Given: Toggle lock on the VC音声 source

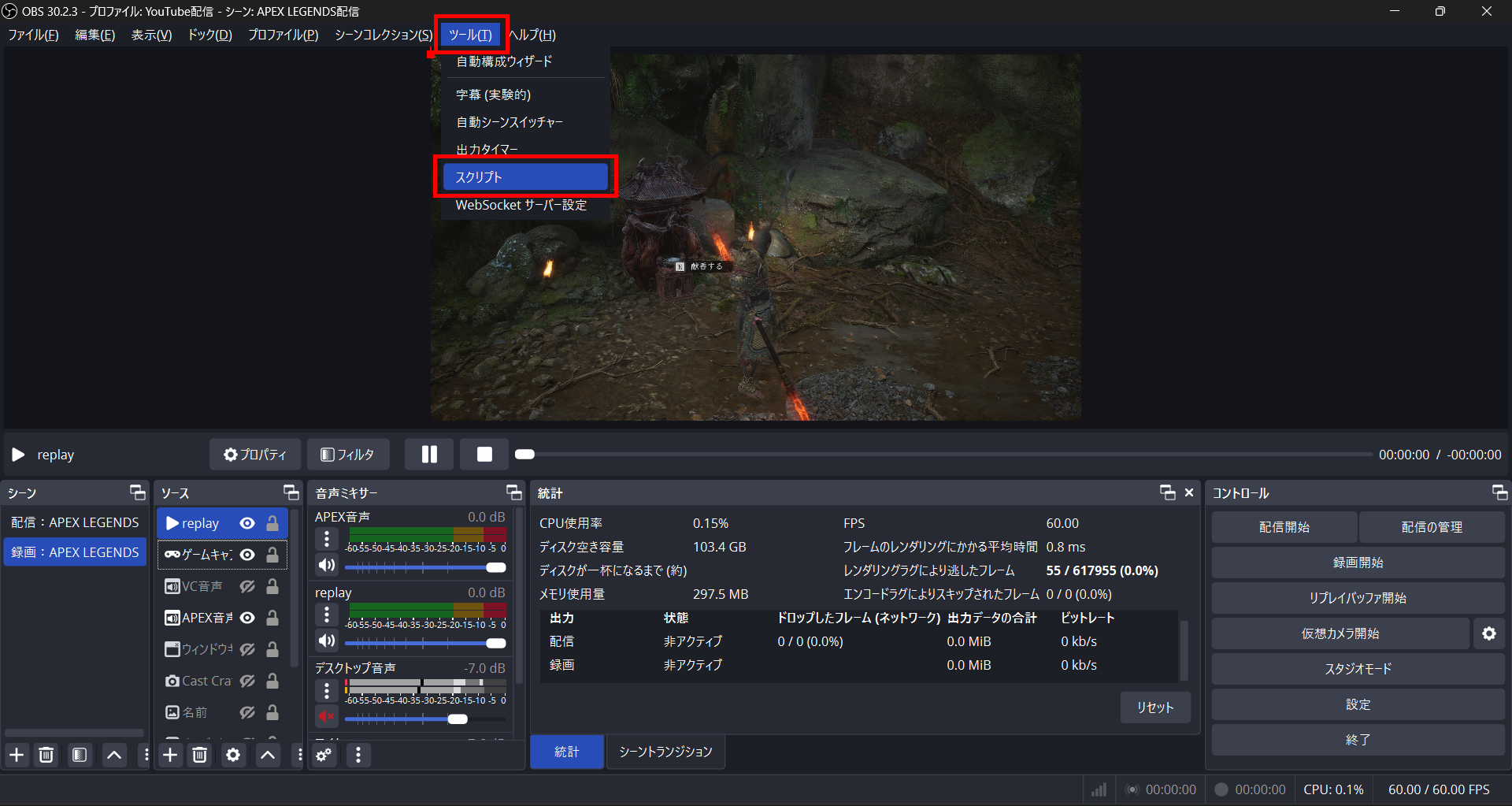Looking at the screenshot, I should point(272,586).
